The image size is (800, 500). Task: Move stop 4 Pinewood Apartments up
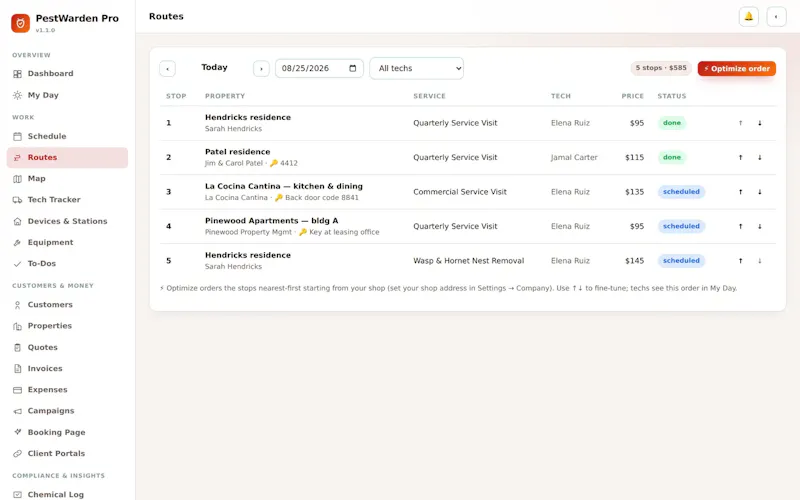click(740, 227)
